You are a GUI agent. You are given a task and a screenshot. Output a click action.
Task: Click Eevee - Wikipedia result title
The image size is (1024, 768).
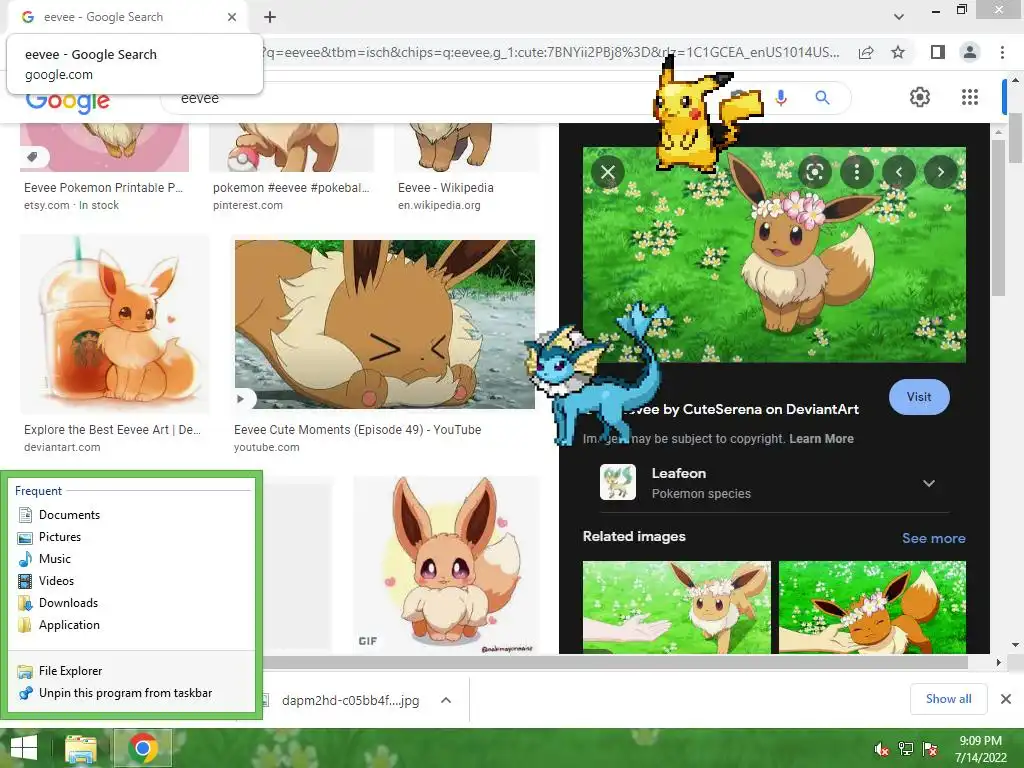pos(445,187)
